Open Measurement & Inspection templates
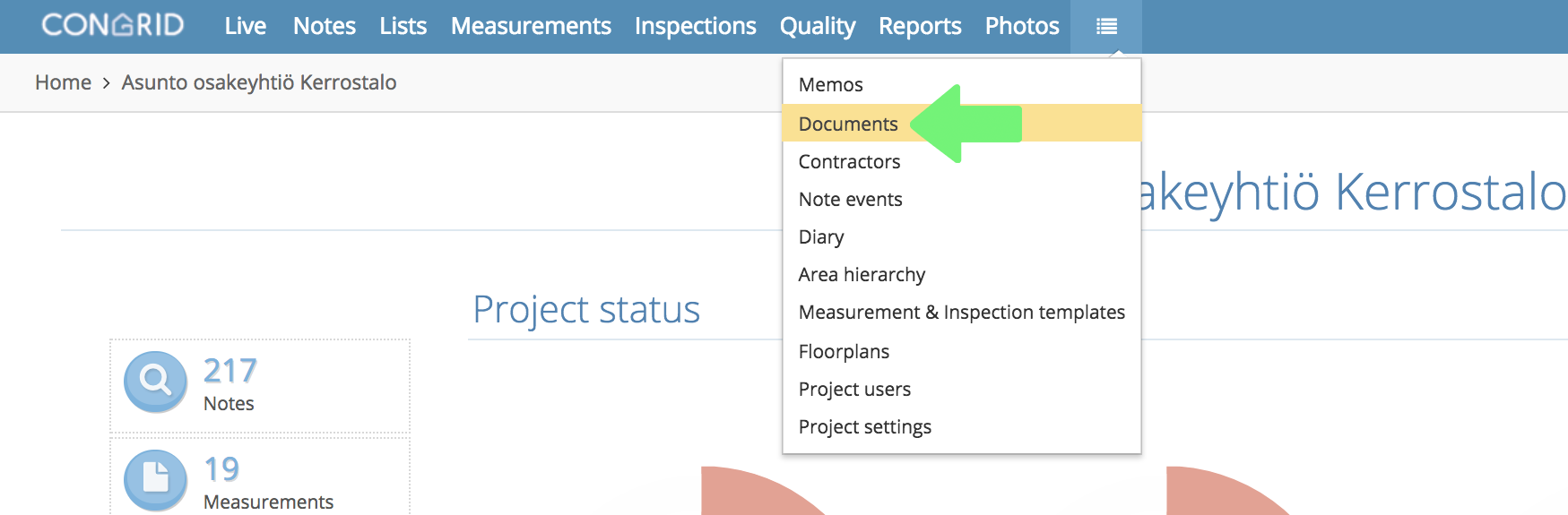This screenshot has height=515, width=1568. [961, 312]
